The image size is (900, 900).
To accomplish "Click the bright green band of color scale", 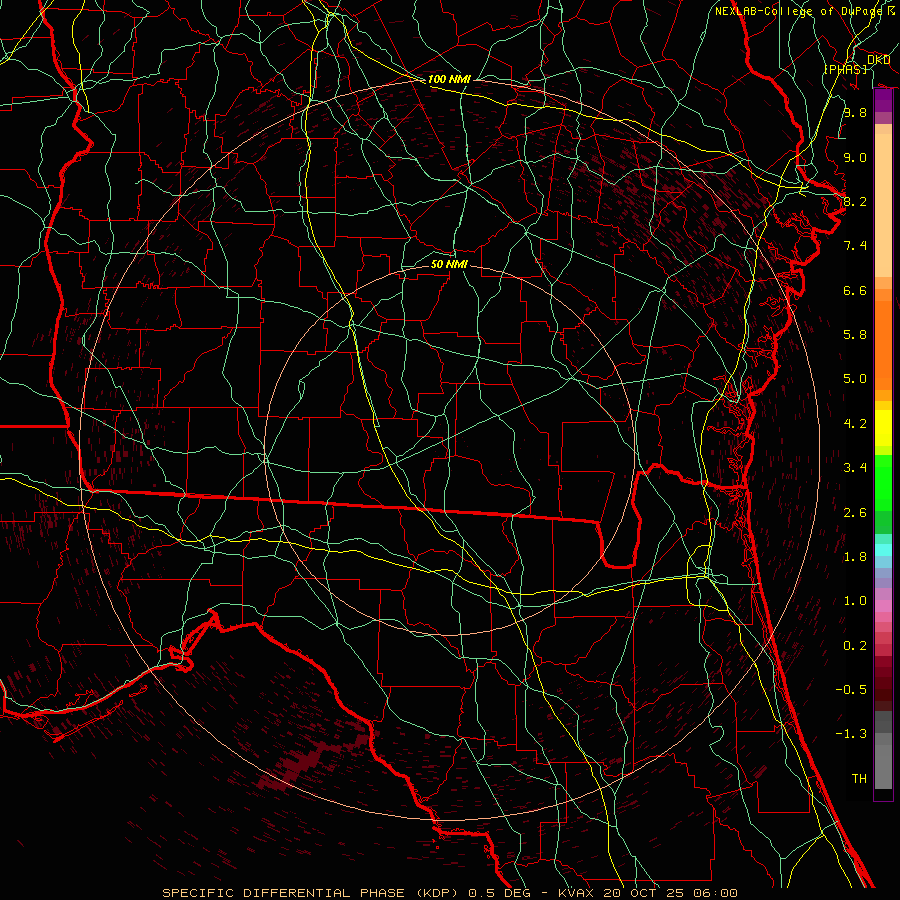I will coord(883,482).
